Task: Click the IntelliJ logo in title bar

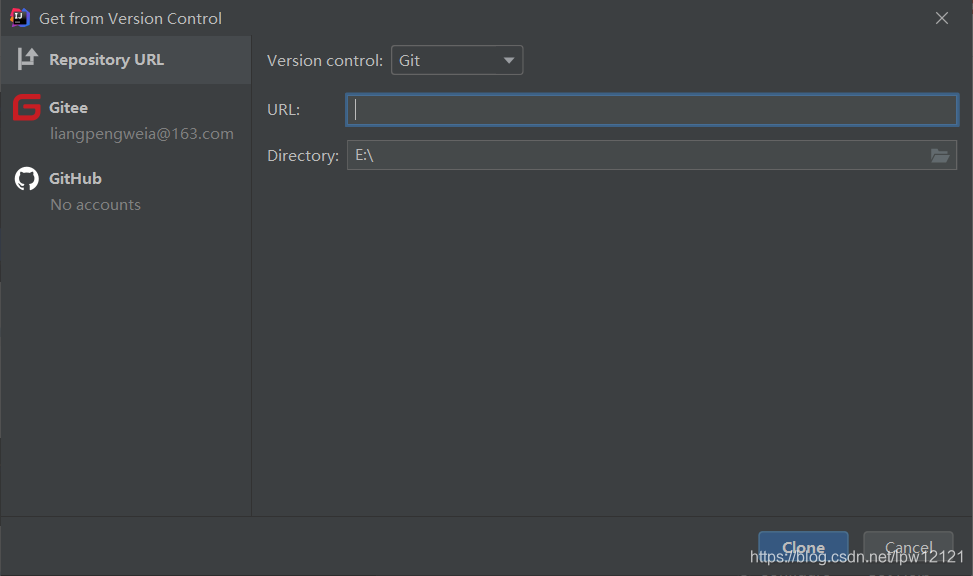Action: point(20,18)
